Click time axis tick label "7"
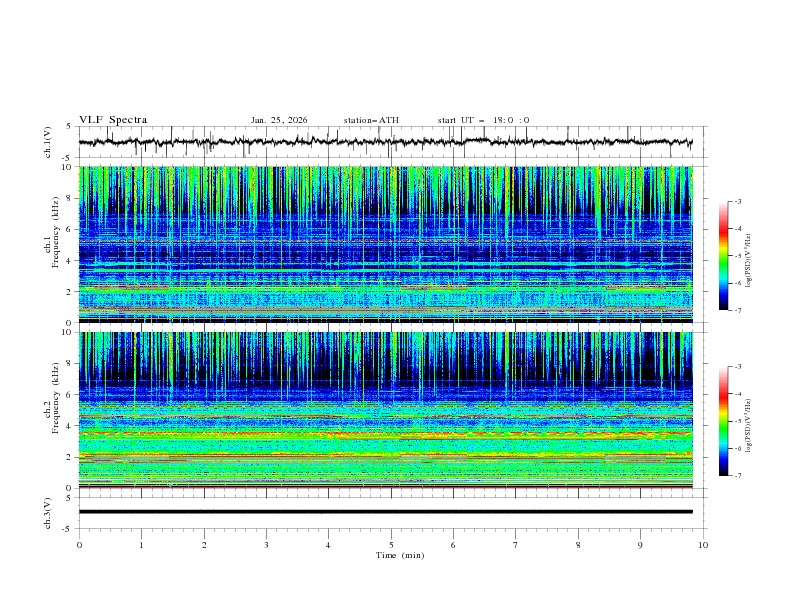The height and width of the screenshot is (612, 792). 516,545
